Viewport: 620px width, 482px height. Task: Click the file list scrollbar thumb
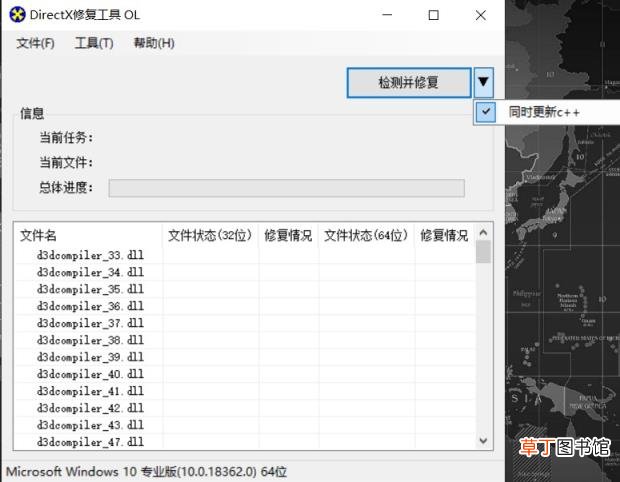coord(483,252)
